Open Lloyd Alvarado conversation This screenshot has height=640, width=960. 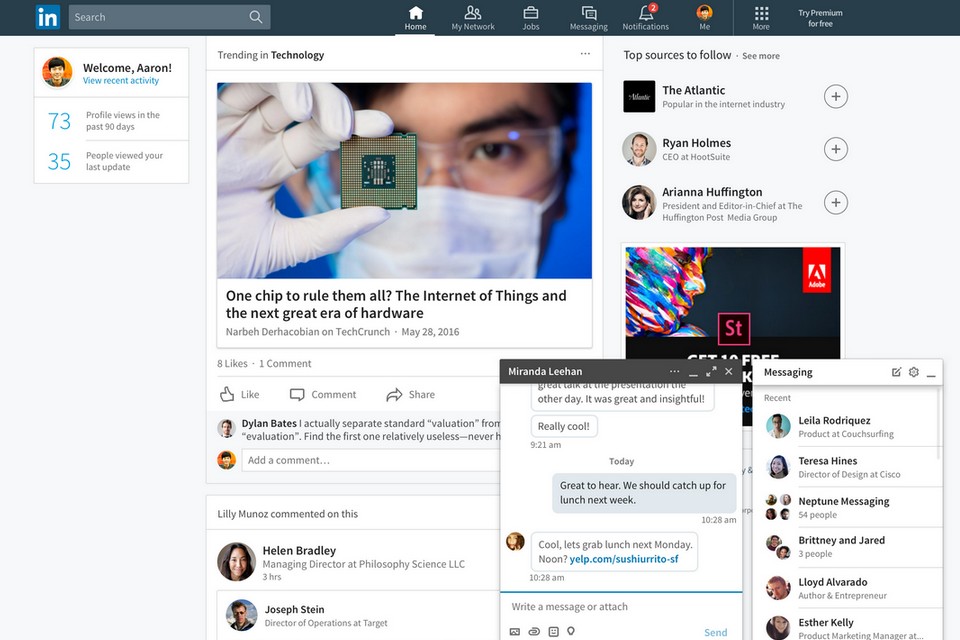coord(849,588)
